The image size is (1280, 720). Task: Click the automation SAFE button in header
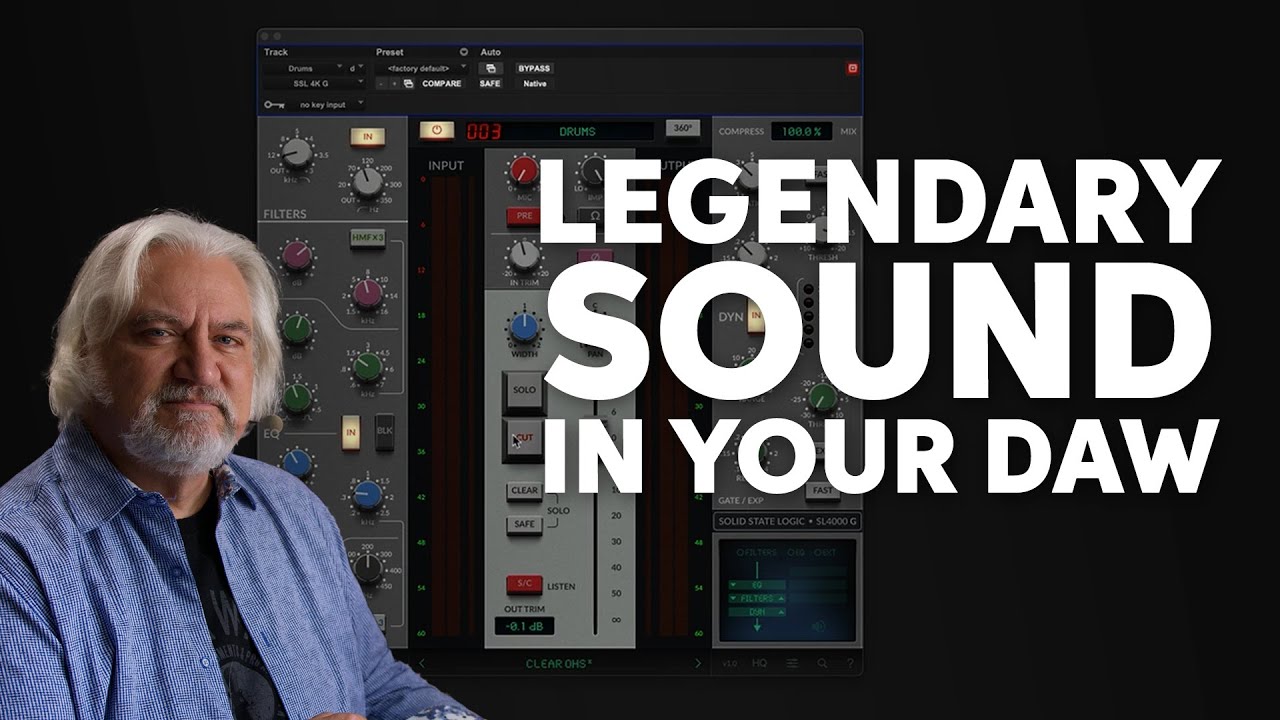[490, 84]
